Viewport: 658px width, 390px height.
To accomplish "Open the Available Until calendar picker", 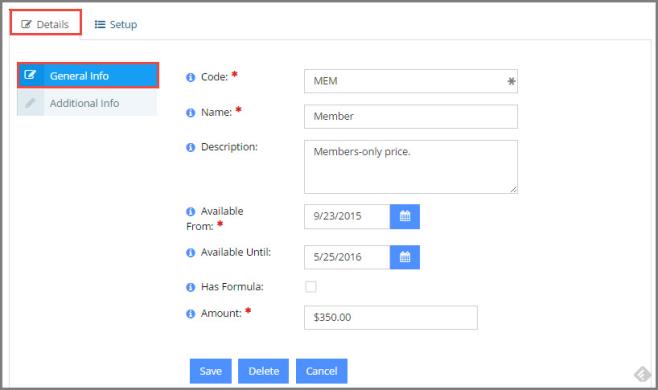I will pos(405,257).
